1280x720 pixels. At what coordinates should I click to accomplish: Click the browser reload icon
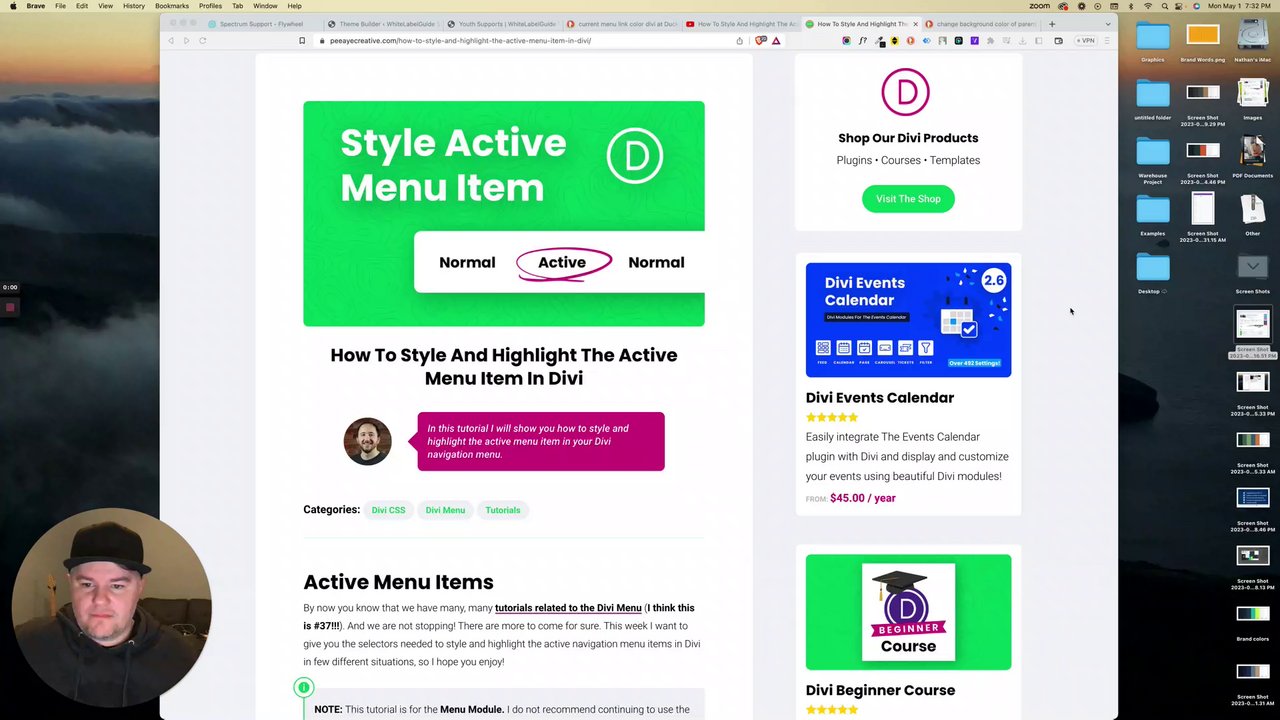tap(202, 41)
